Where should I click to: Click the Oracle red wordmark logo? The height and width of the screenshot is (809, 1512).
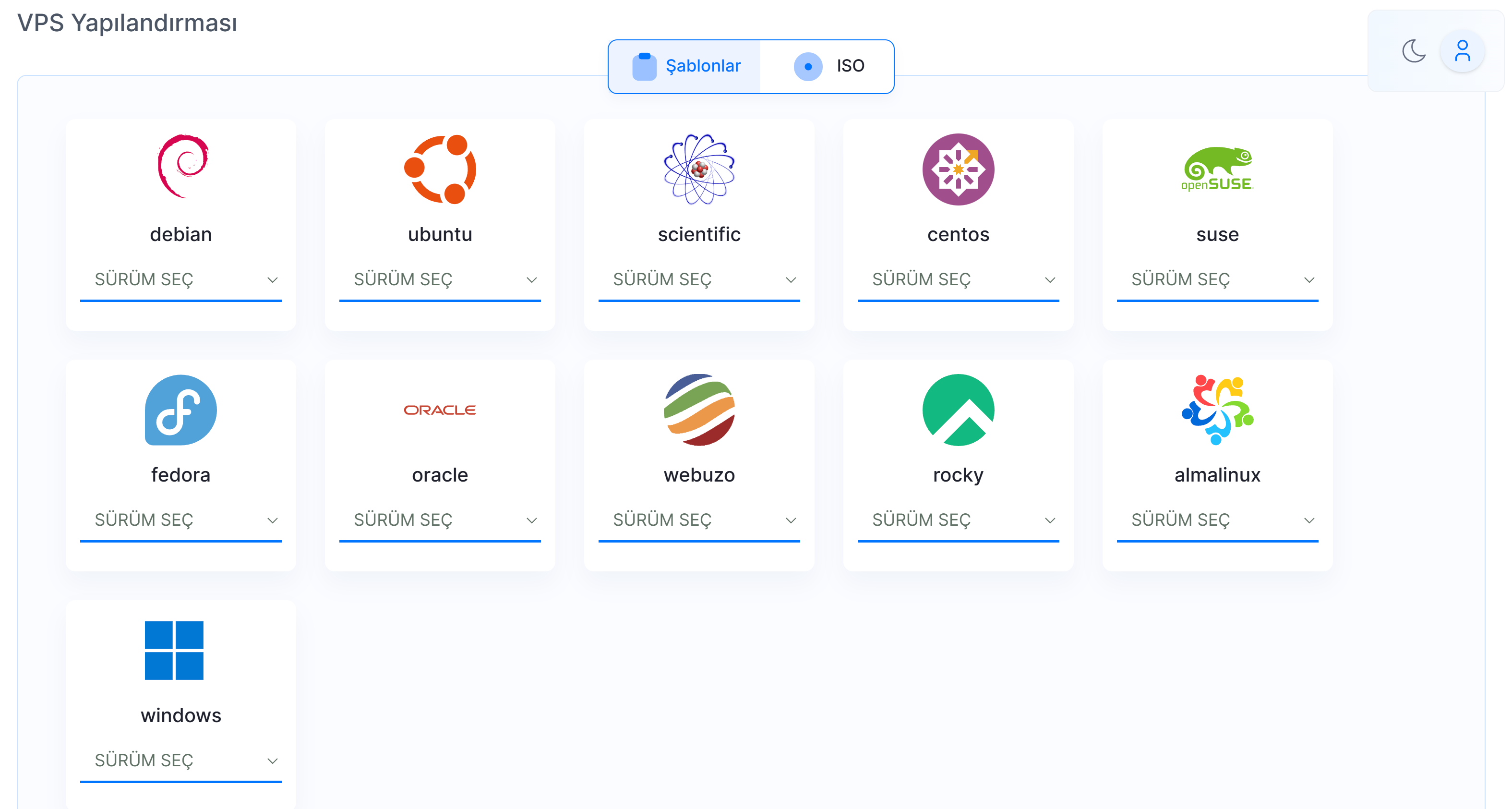(x=440, y=410)
